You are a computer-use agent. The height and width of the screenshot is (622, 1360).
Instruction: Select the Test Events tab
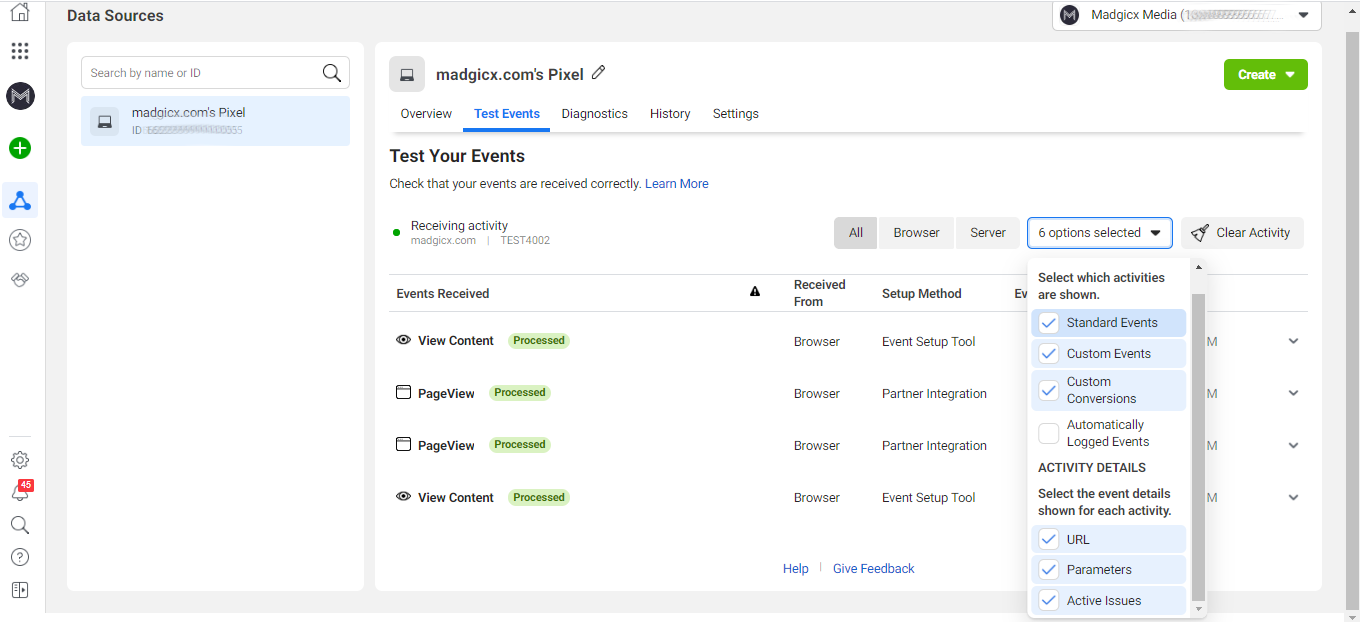point(507,114)
